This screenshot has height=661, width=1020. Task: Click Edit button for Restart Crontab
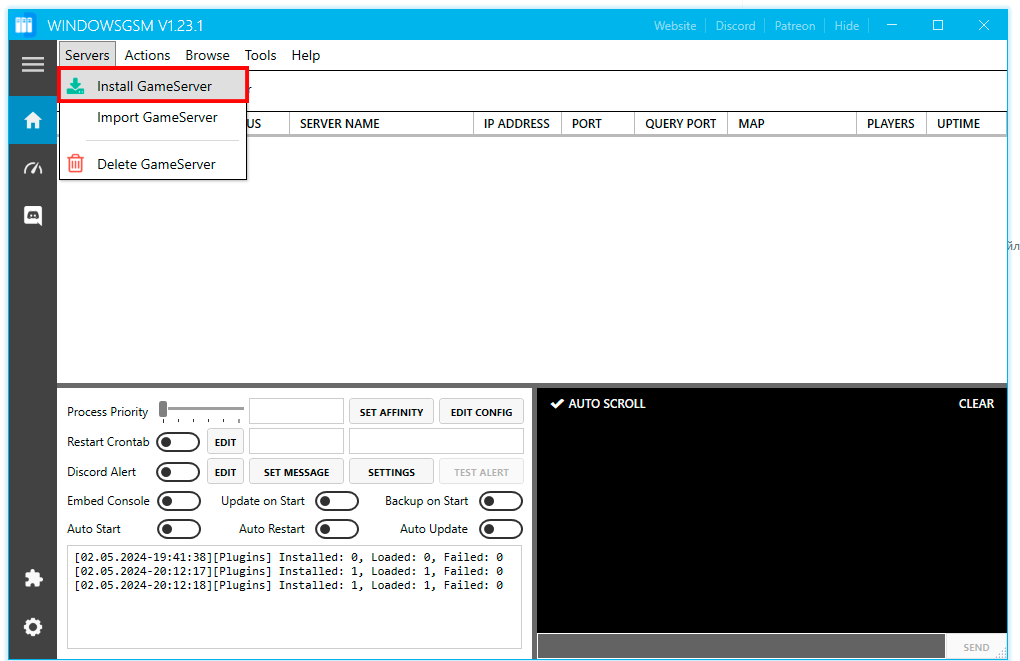(x=226, y=442)
